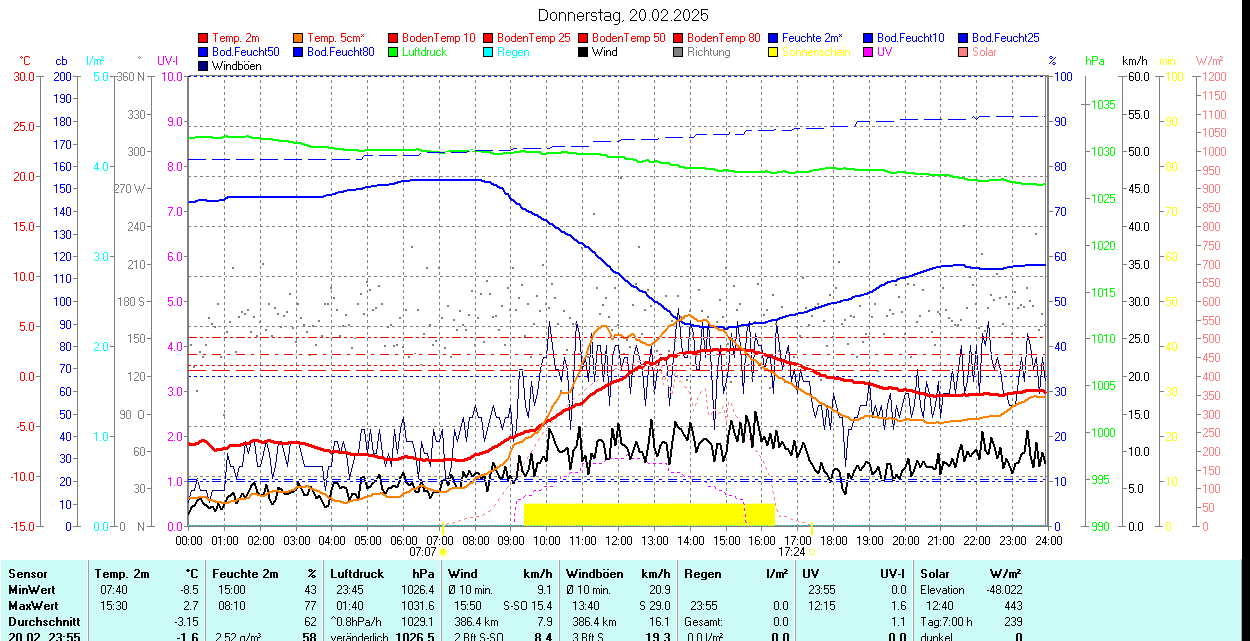The height and width of the screenshot is (641, 1250).
Task: Select the Luftdruck column header in table
Action: 355,574
